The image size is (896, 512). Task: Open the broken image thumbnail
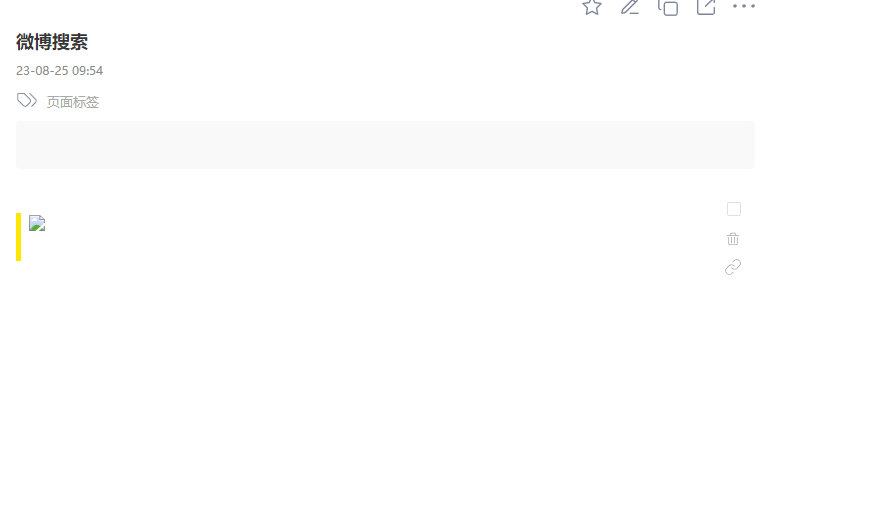coord(37,223)
